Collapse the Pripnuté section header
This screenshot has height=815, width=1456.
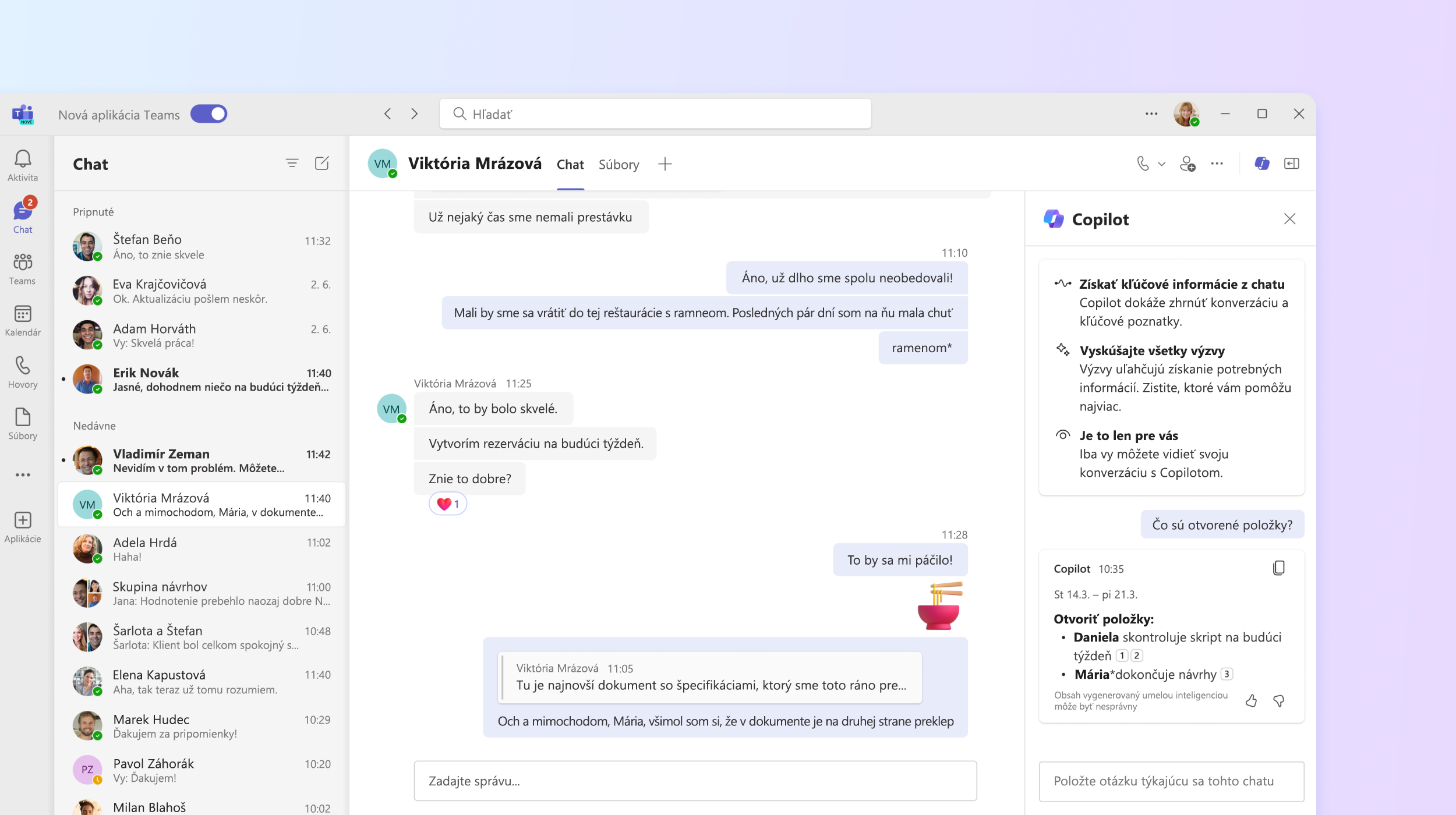93,212
